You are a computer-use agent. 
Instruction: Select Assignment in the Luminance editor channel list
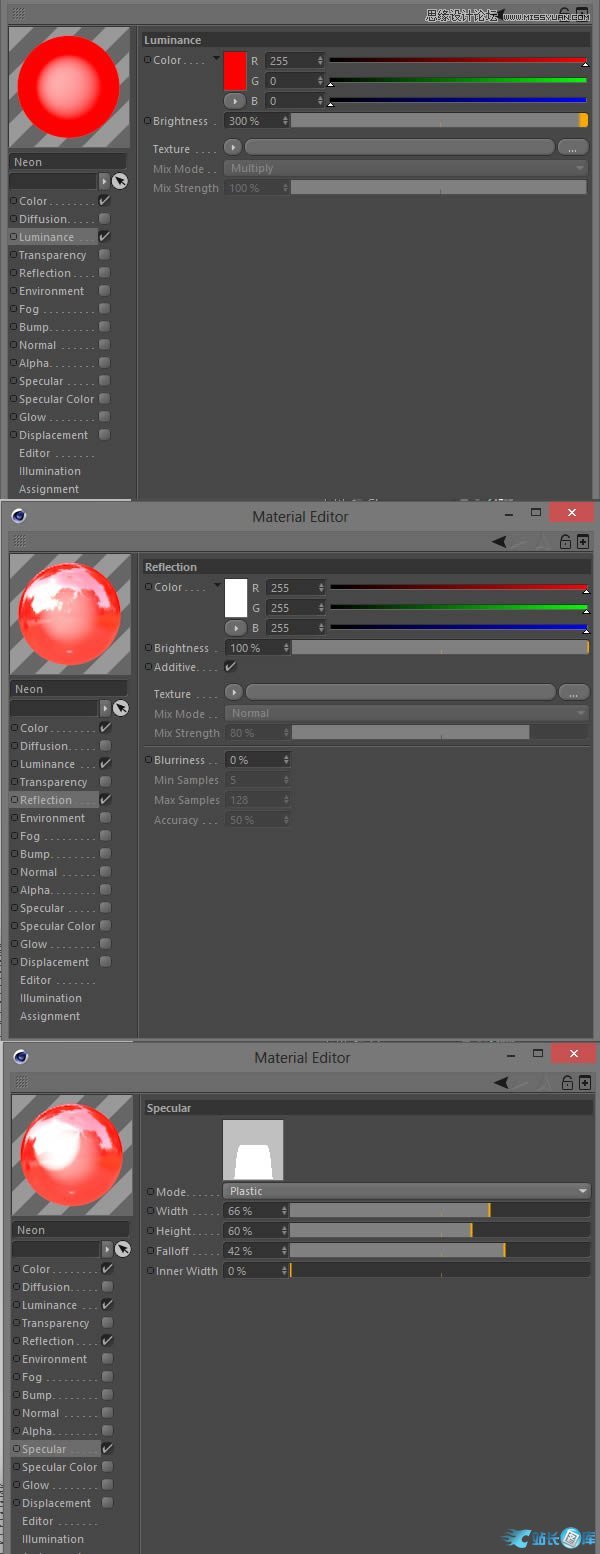(48, 489)
